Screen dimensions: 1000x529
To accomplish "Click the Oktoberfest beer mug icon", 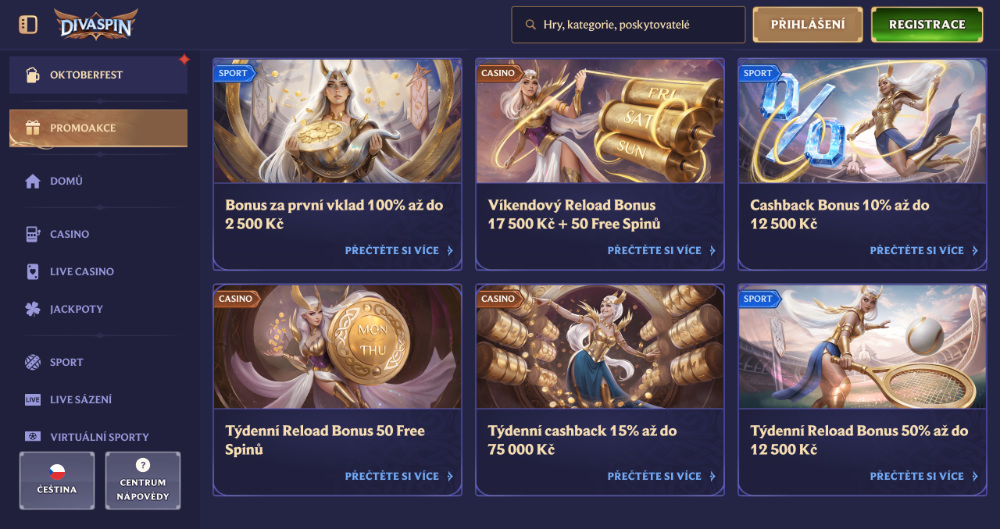I will (32, 75).
